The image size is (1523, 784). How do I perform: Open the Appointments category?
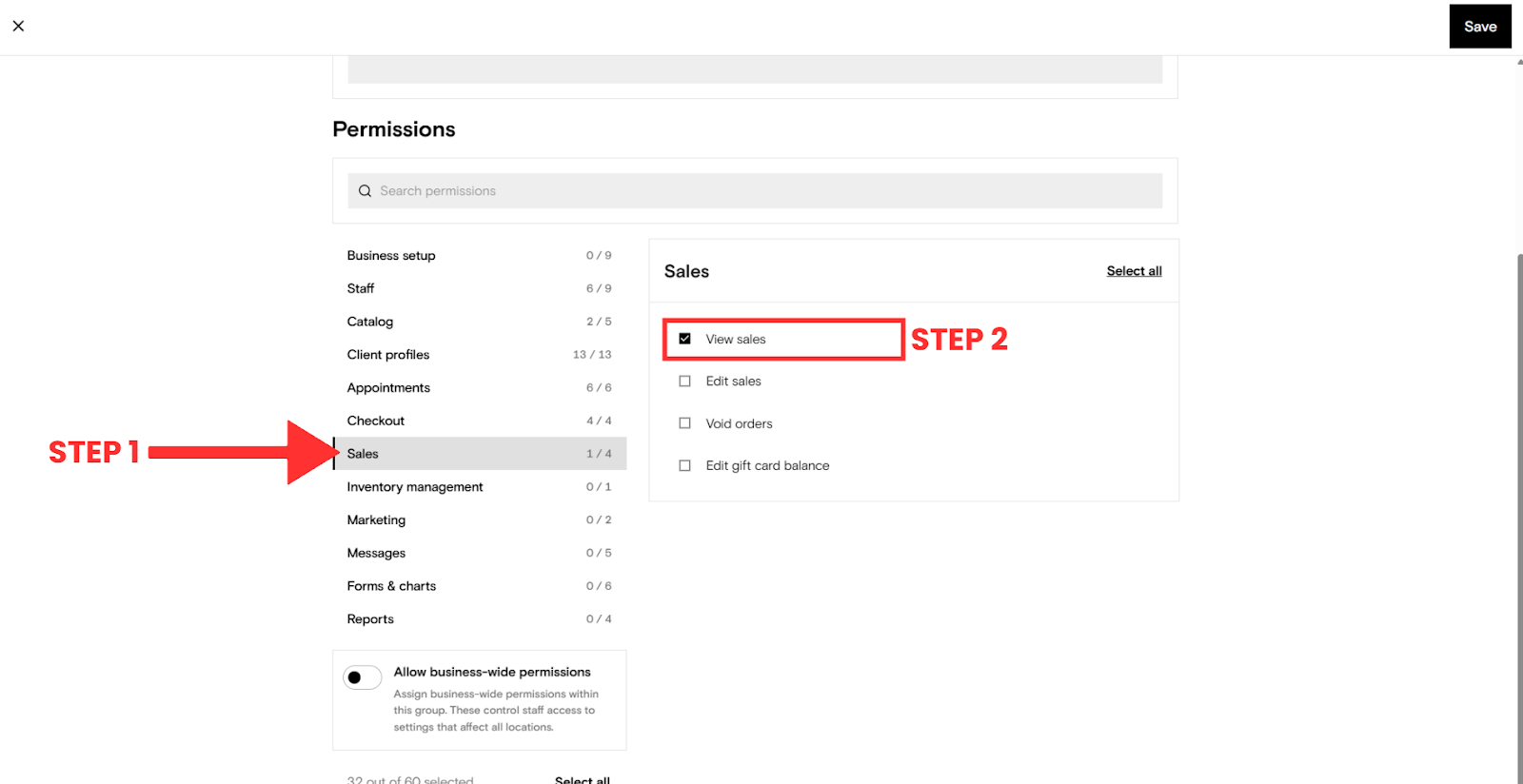pos(480,387)
